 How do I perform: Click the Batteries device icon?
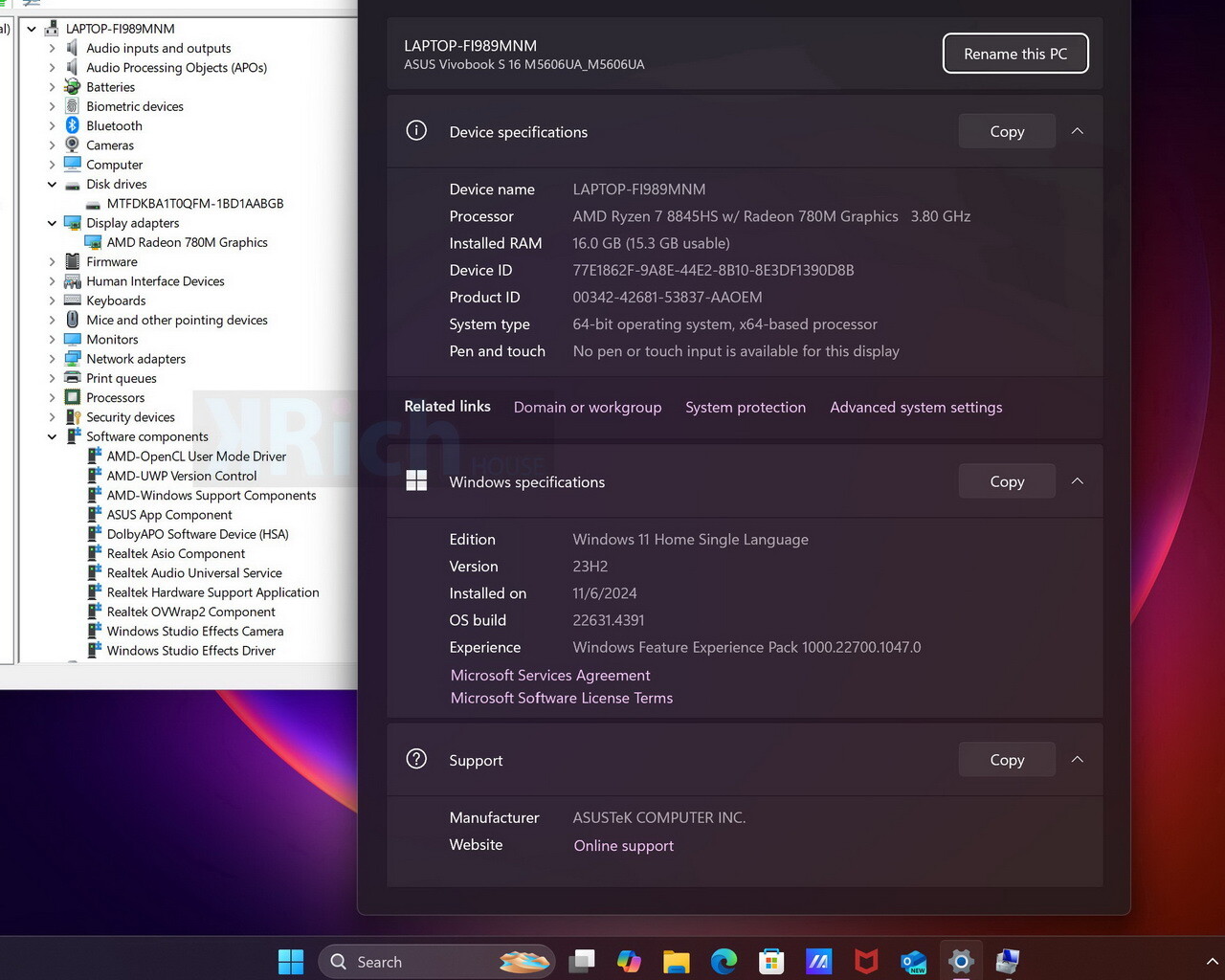(73, 87)
